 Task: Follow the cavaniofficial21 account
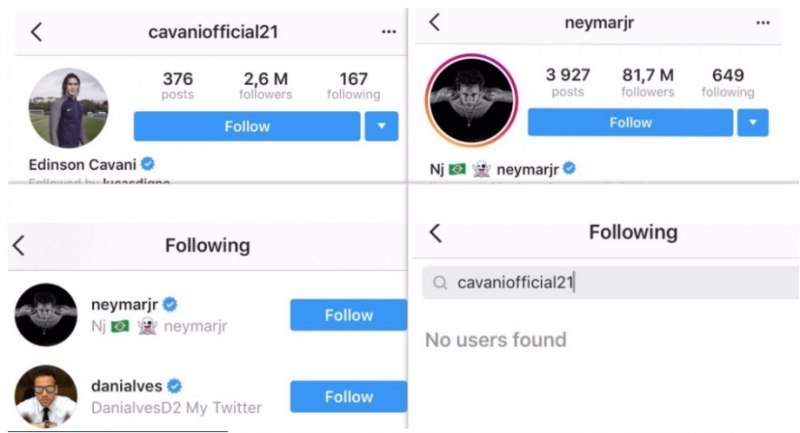[247, 127]
